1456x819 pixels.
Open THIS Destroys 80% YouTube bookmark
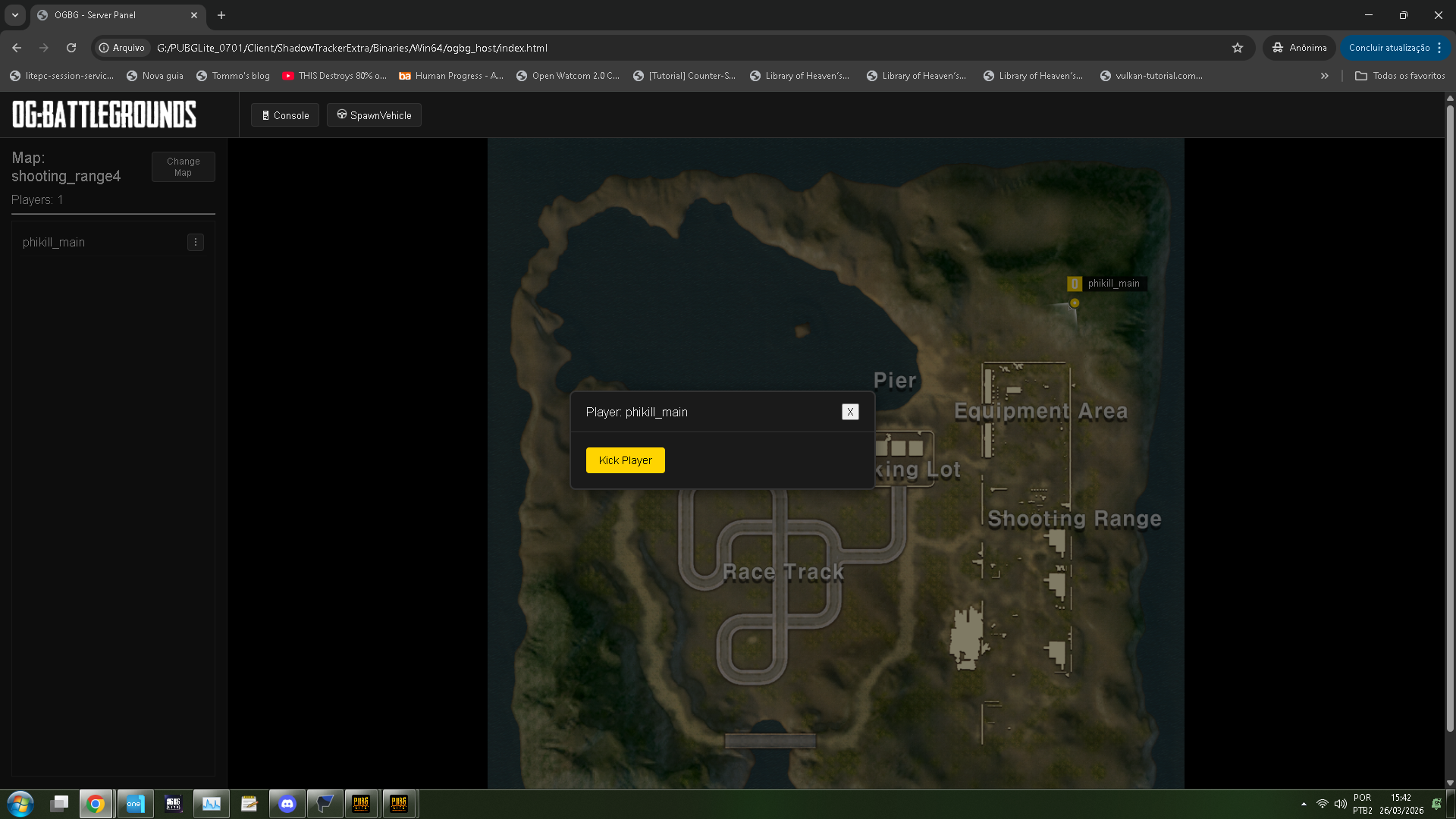click(x=334, y=76)
